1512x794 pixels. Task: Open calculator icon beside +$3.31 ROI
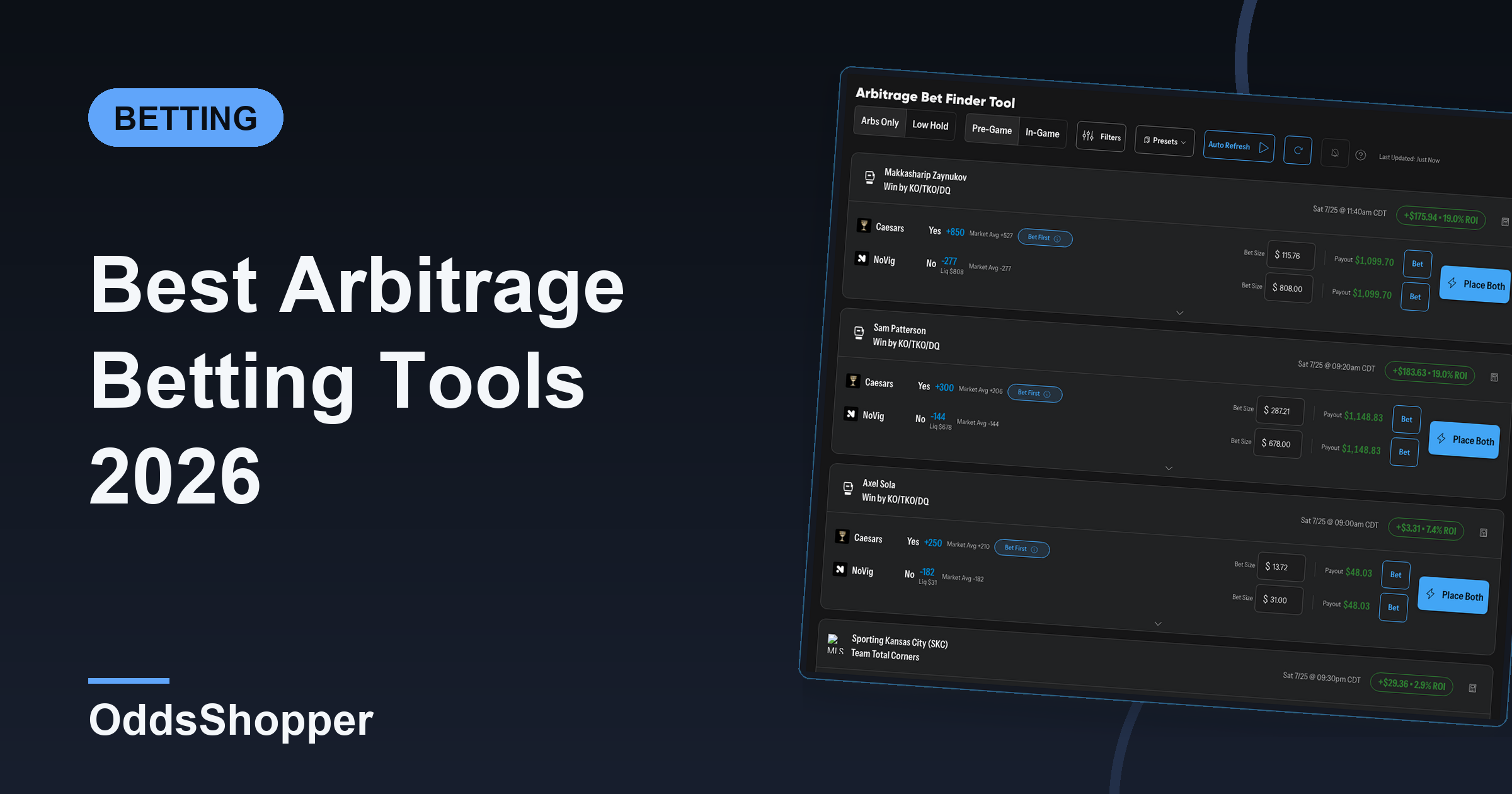1484,532
